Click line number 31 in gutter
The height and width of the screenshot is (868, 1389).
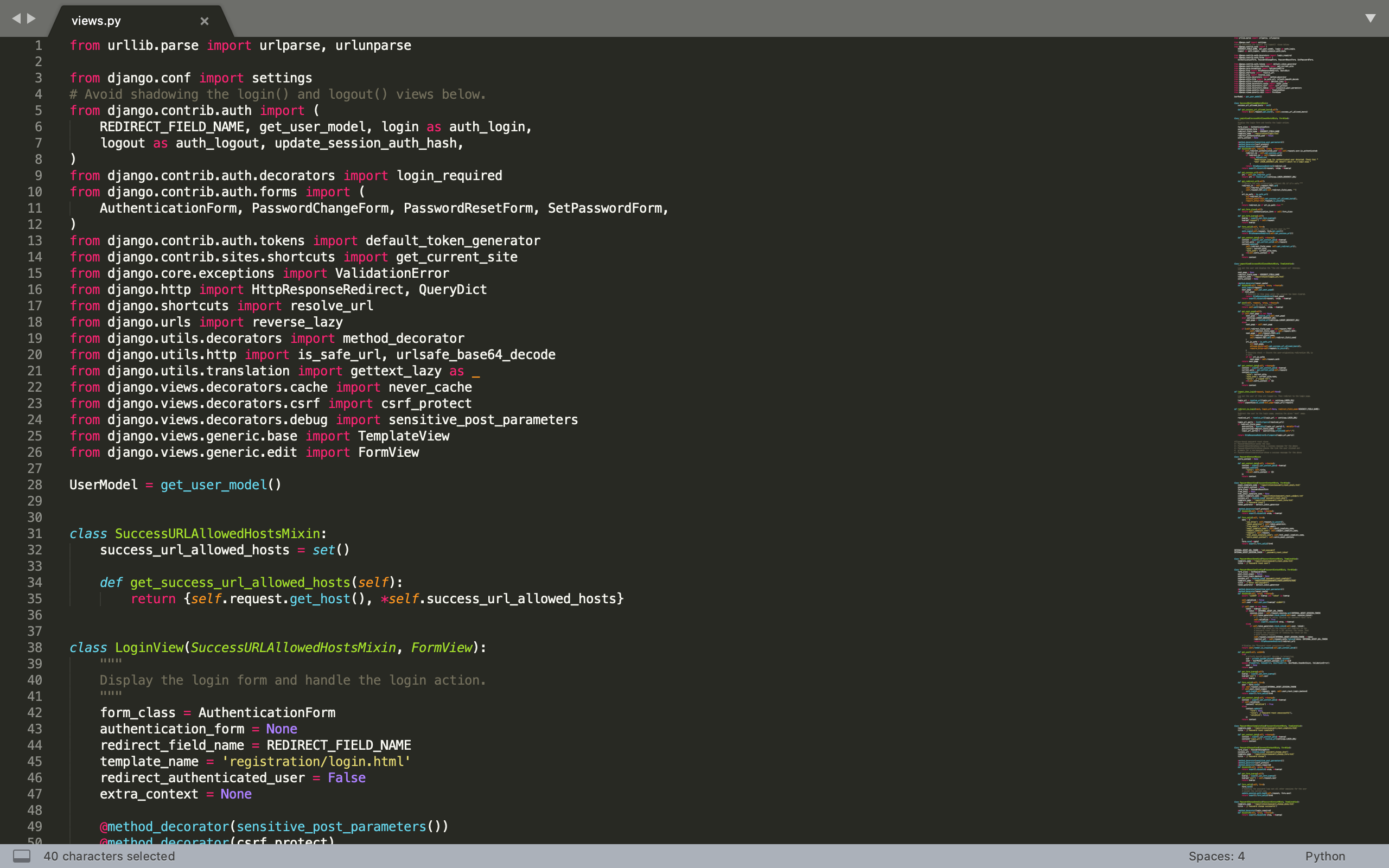(34, 534)
